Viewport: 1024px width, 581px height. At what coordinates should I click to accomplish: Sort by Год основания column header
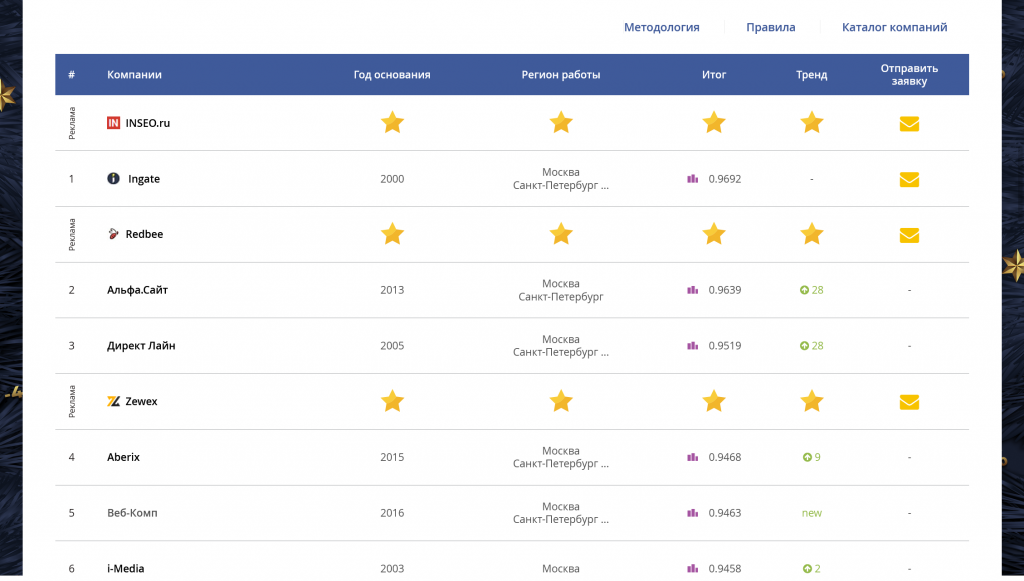click(392, 74)
